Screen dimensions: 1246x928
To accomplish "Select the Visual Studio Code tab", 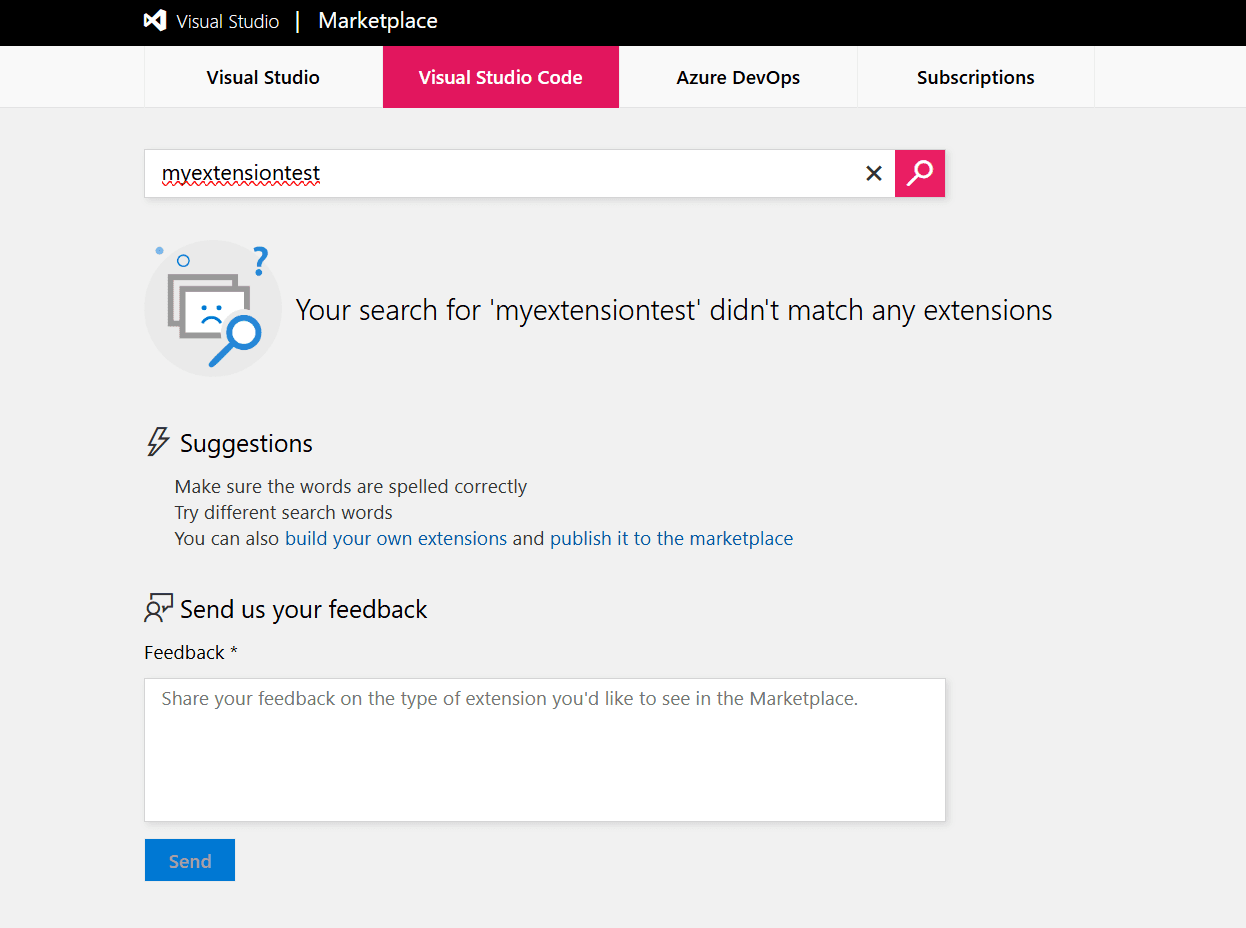I will pyautogui.click(x=500, y=77).
